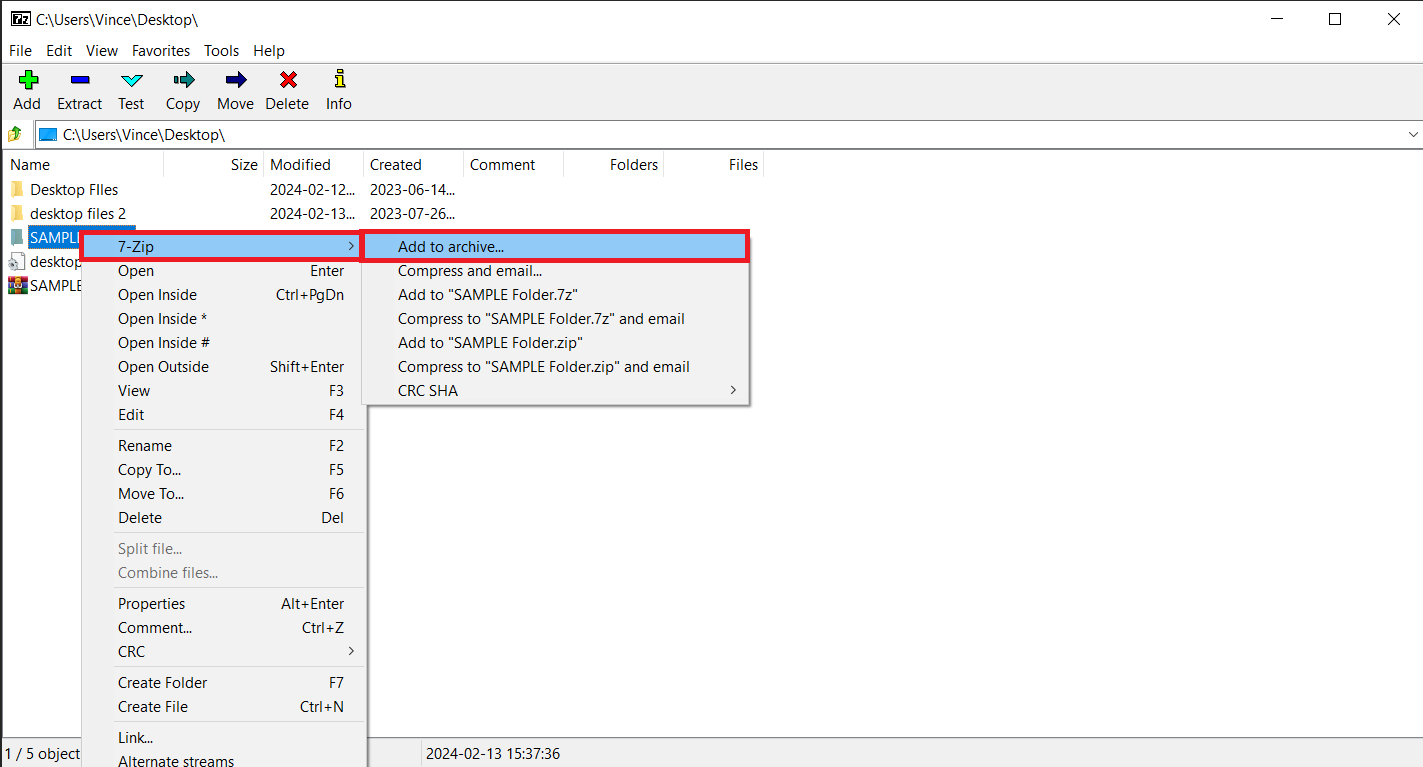Choose Add to archive... option
The image size is (1423, 767).
pos(555,246)
